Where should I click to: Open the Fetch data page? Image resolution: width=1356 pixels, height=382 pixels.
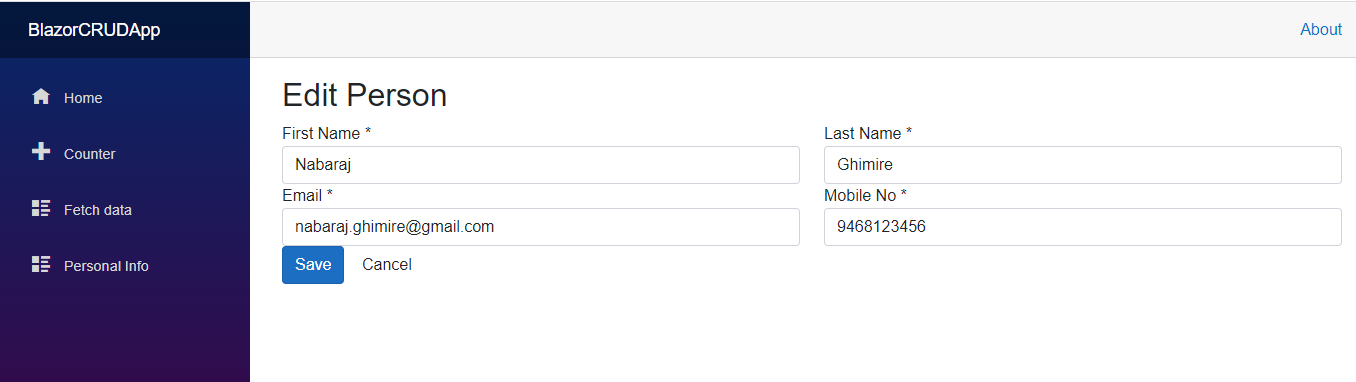point(125,210)
